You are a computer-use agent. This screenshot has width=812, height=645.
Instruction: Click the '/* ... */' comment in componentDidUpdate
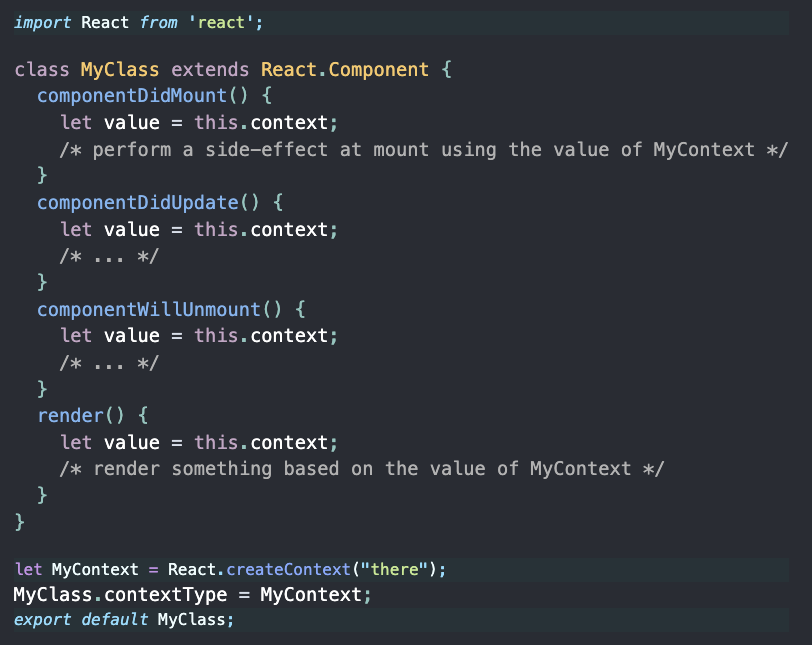(109, 256)
